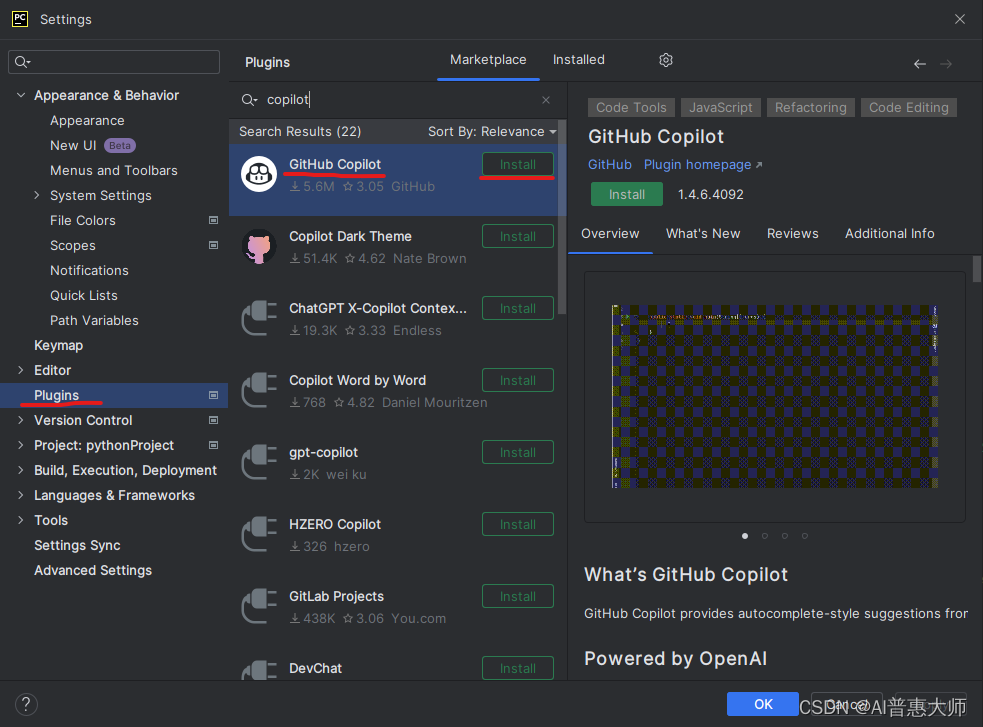Install GitHub Copilot from the results list
Viewport: 983px width, 727px height.
point(518,165)
